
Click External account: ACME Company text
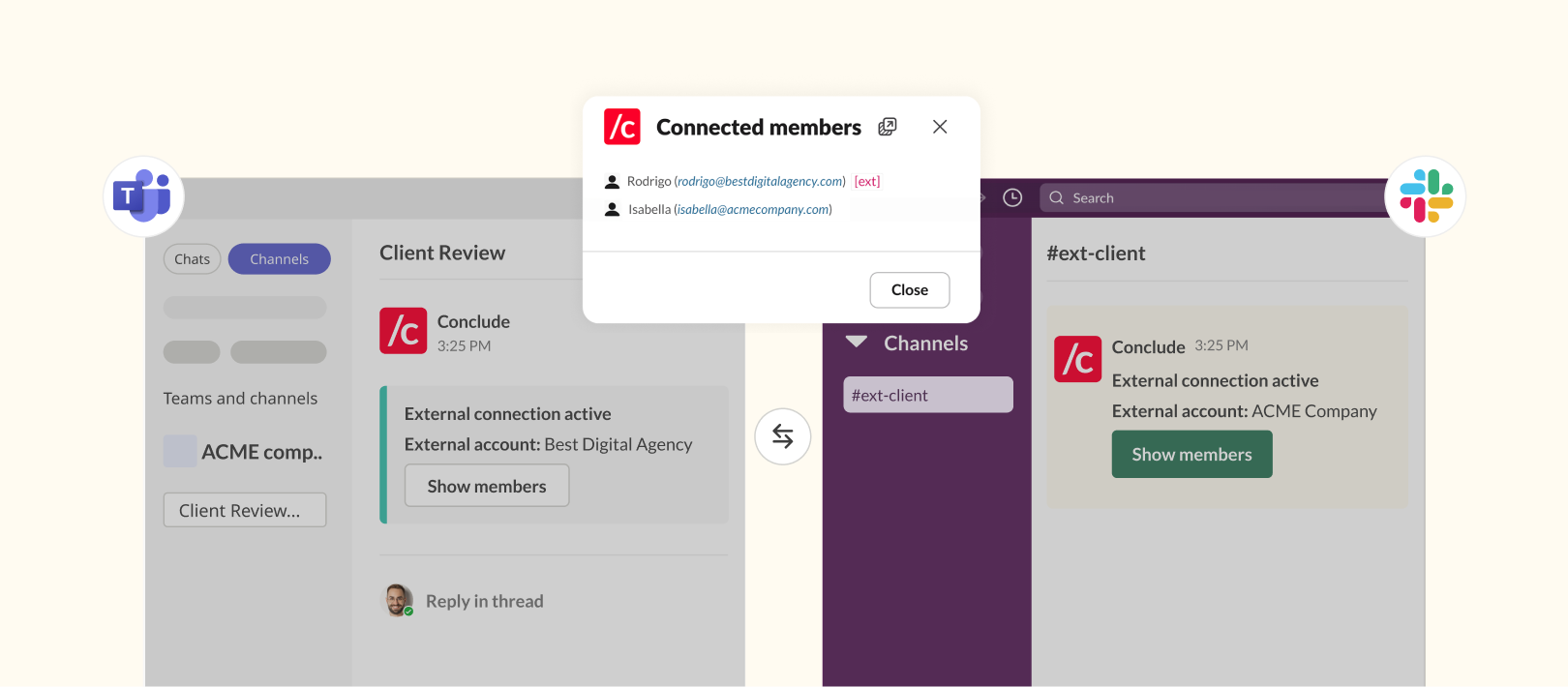1244,411
